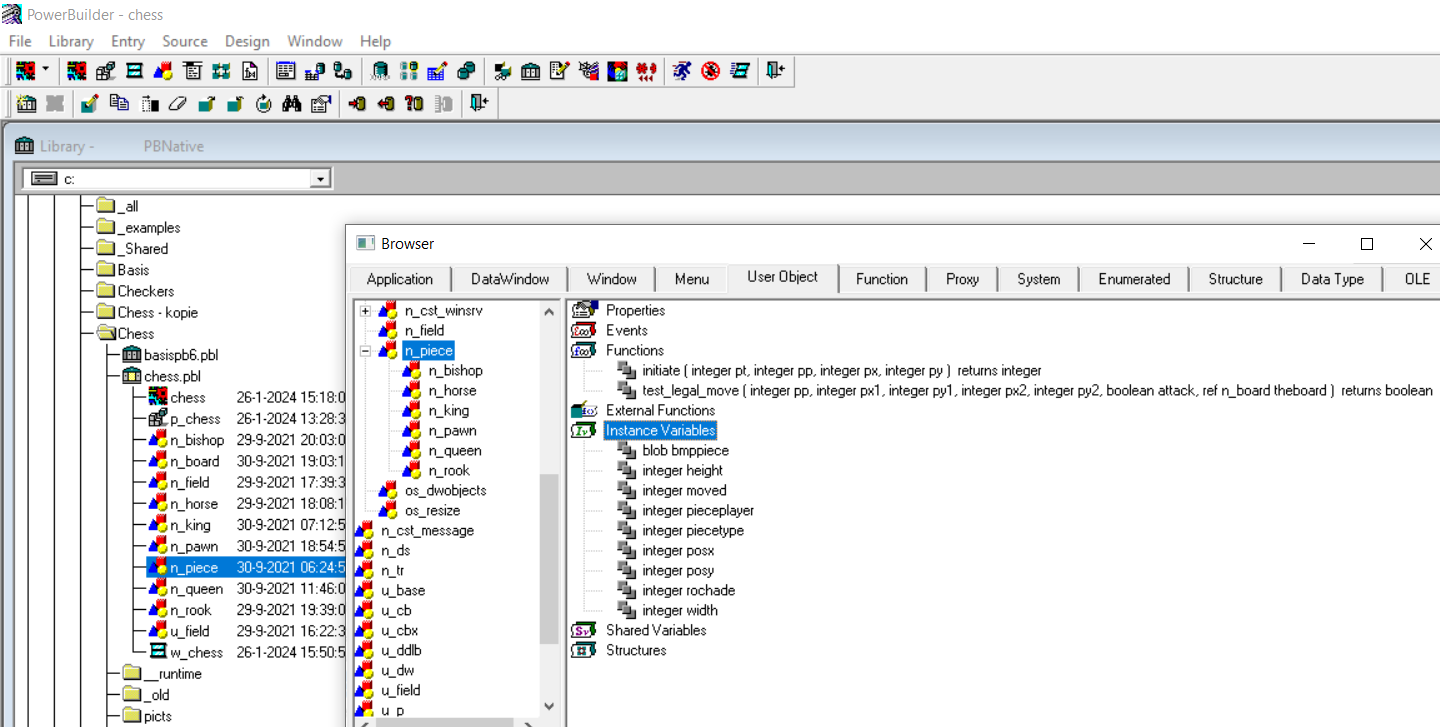Open the Entry menu
Image resolution: width=1440 pixels, height=727 pixels.
pos(128,41)
